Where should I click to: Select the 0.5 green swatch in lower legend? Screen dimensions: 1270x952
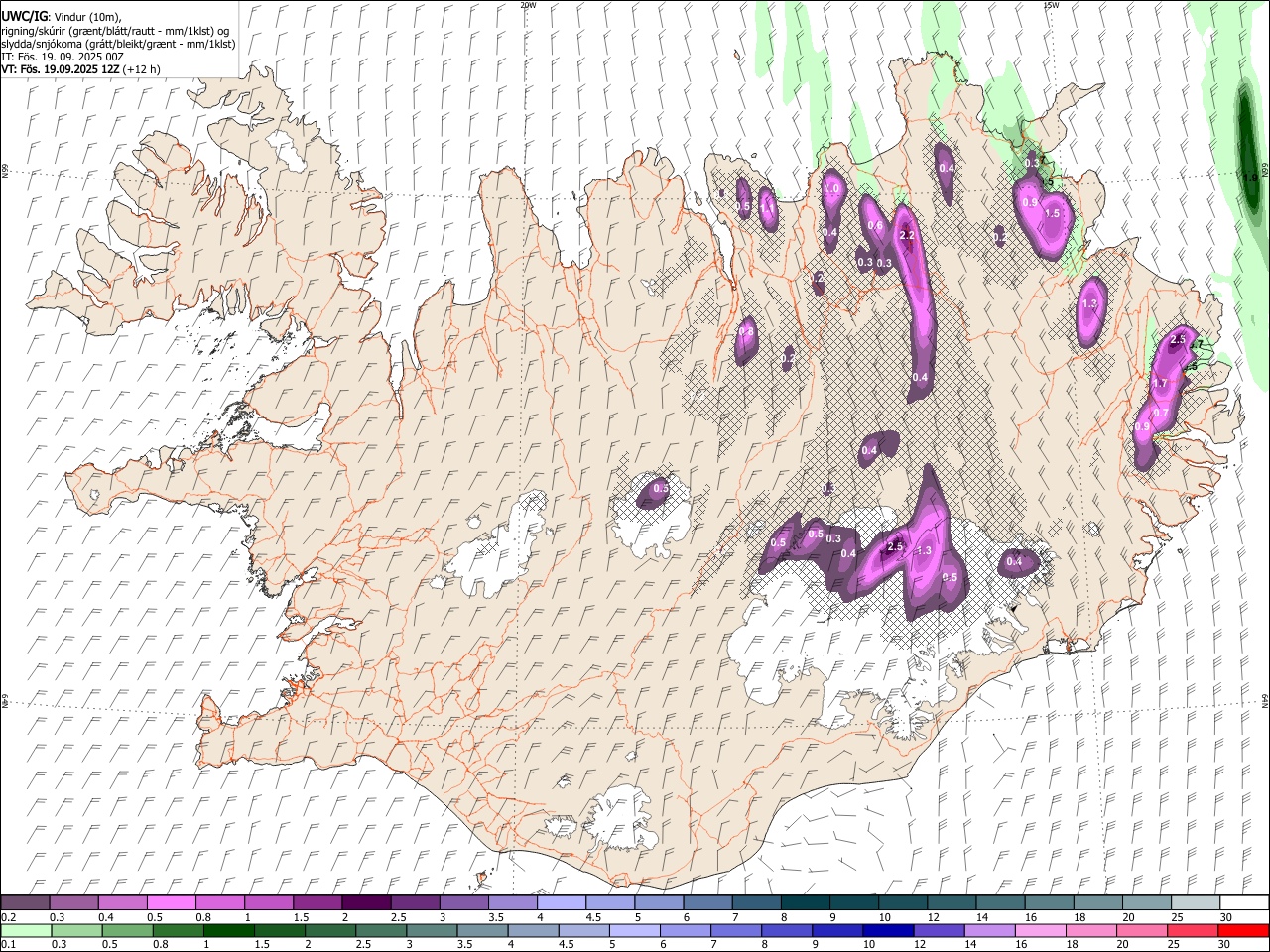click(127, 931)
